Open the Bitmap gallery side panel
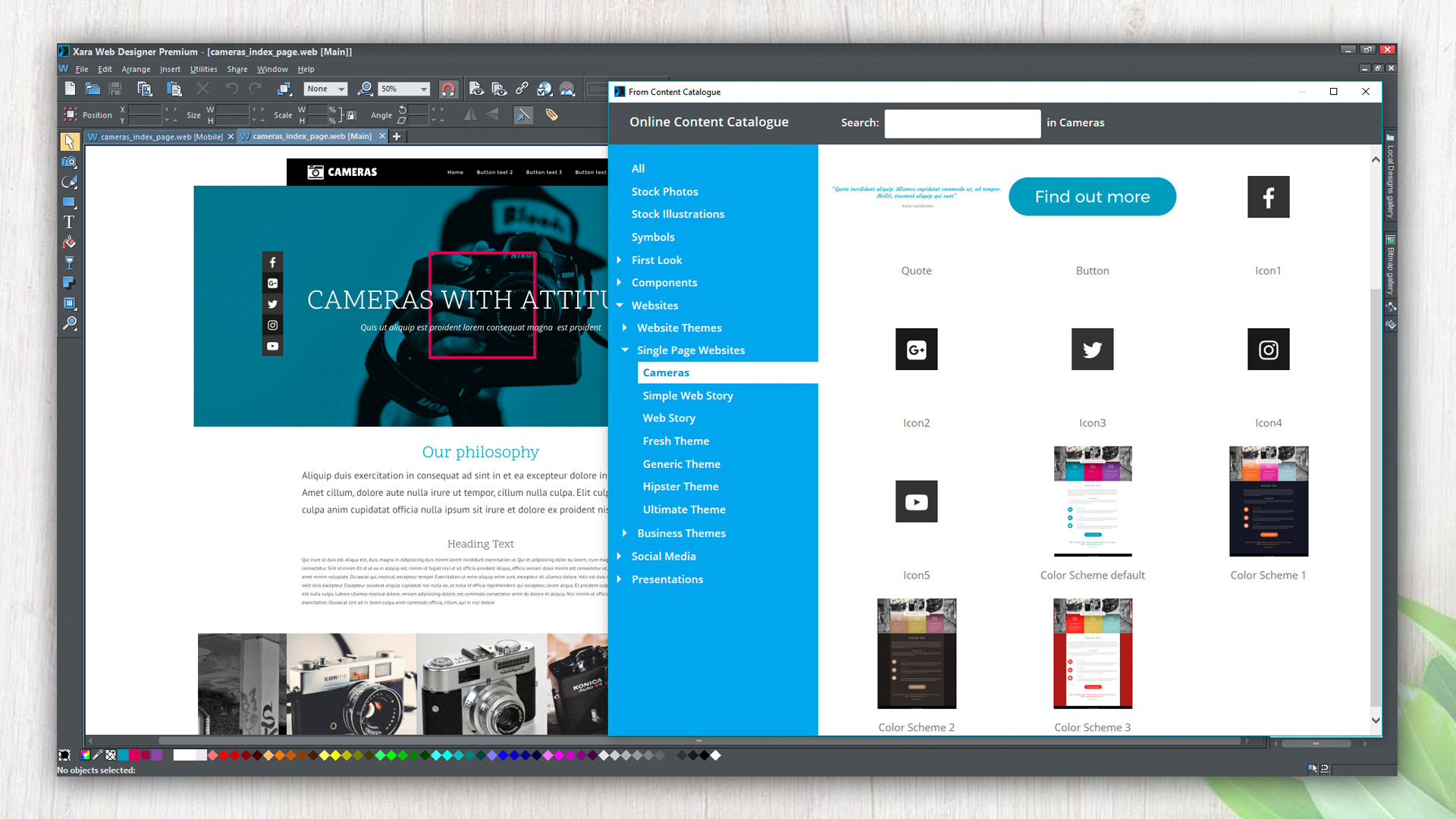Viewport: 1456px width, 819px height. pos(1390,265)
